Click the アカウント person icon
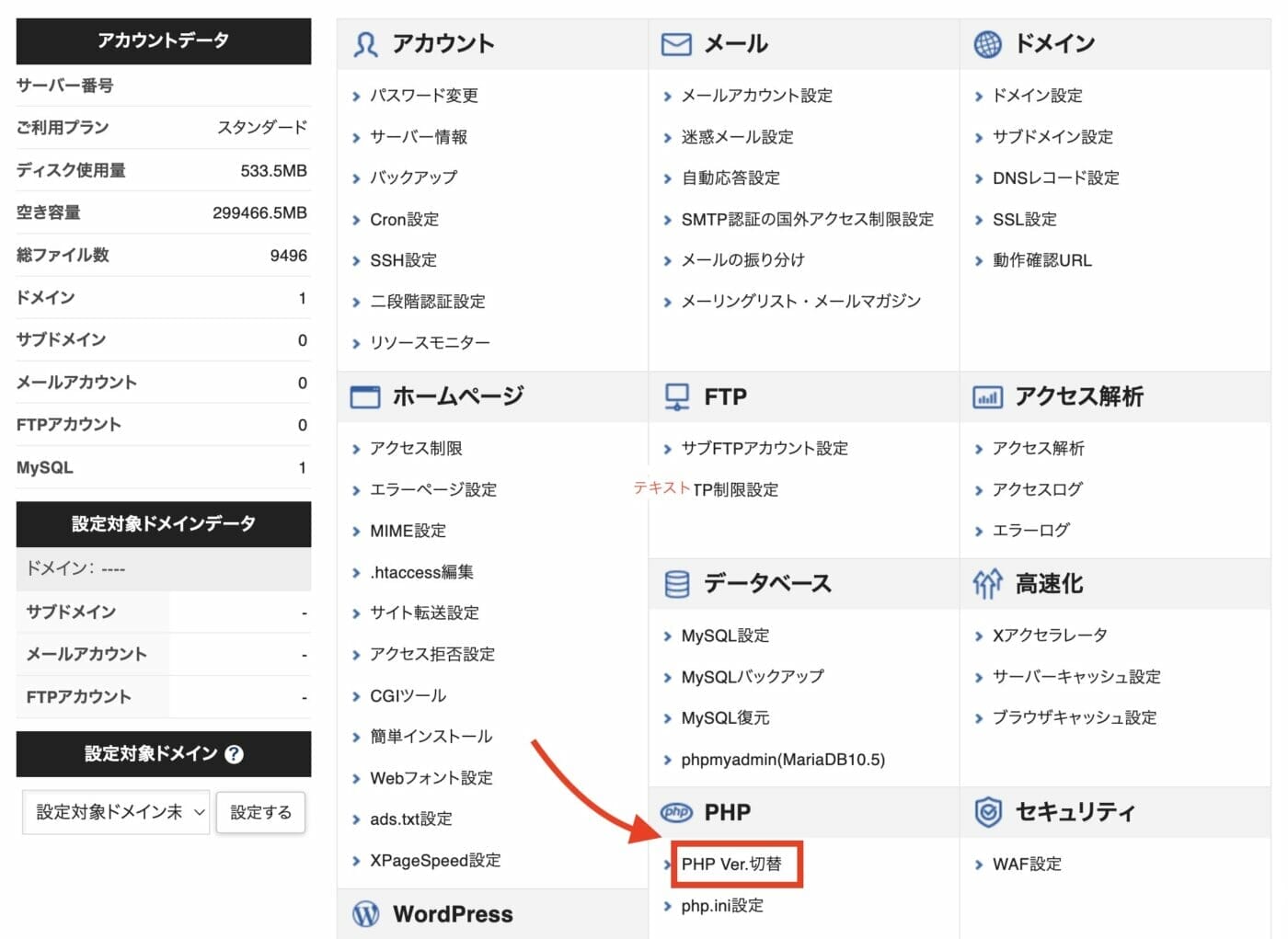 pyautogui.click(x=365, y=42)
